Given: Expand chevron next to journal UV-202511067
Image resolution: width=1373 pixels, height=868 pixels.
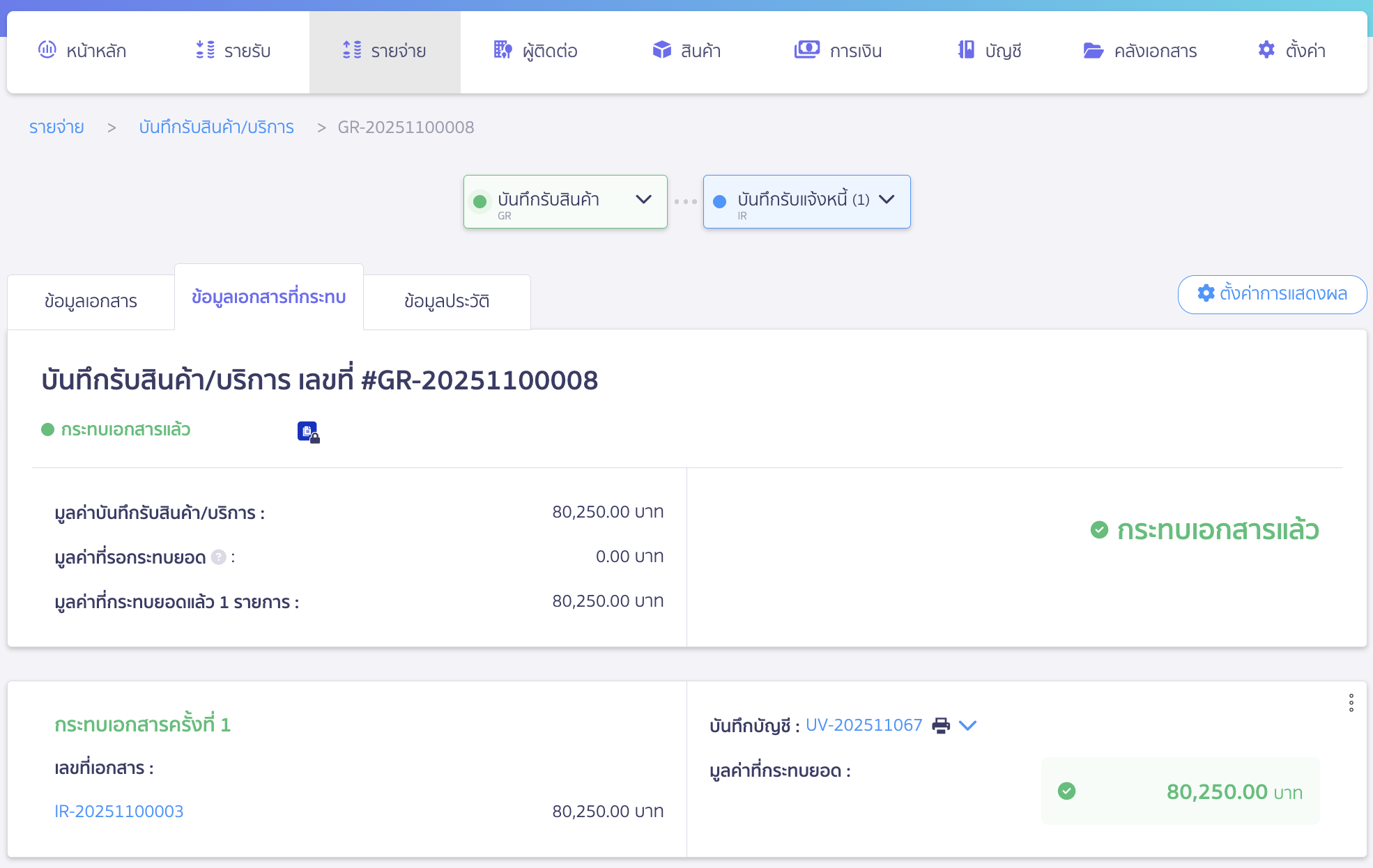Looking at the screenshot, I should (967, 725).
